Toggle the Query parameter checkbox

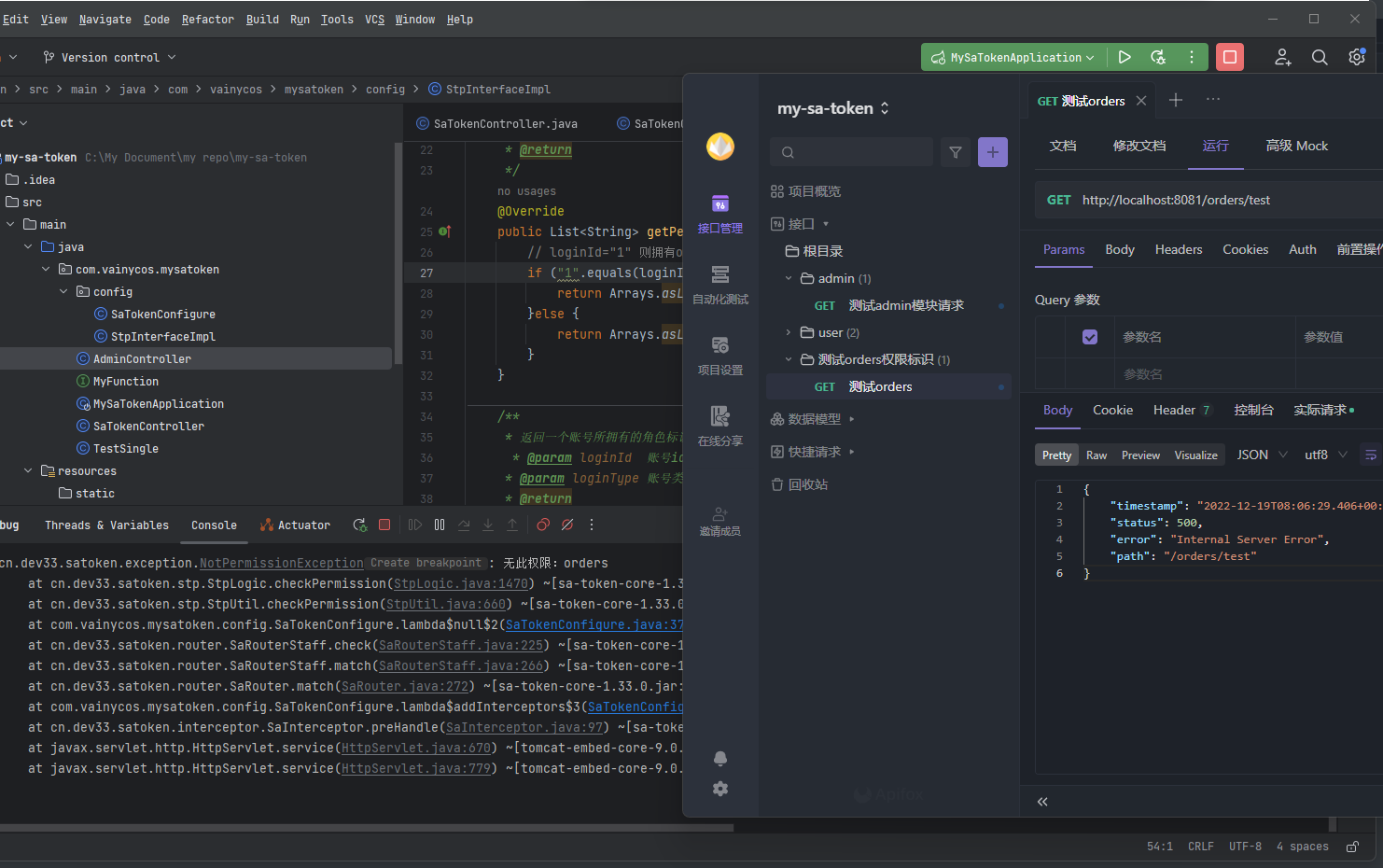point(1090,337)
